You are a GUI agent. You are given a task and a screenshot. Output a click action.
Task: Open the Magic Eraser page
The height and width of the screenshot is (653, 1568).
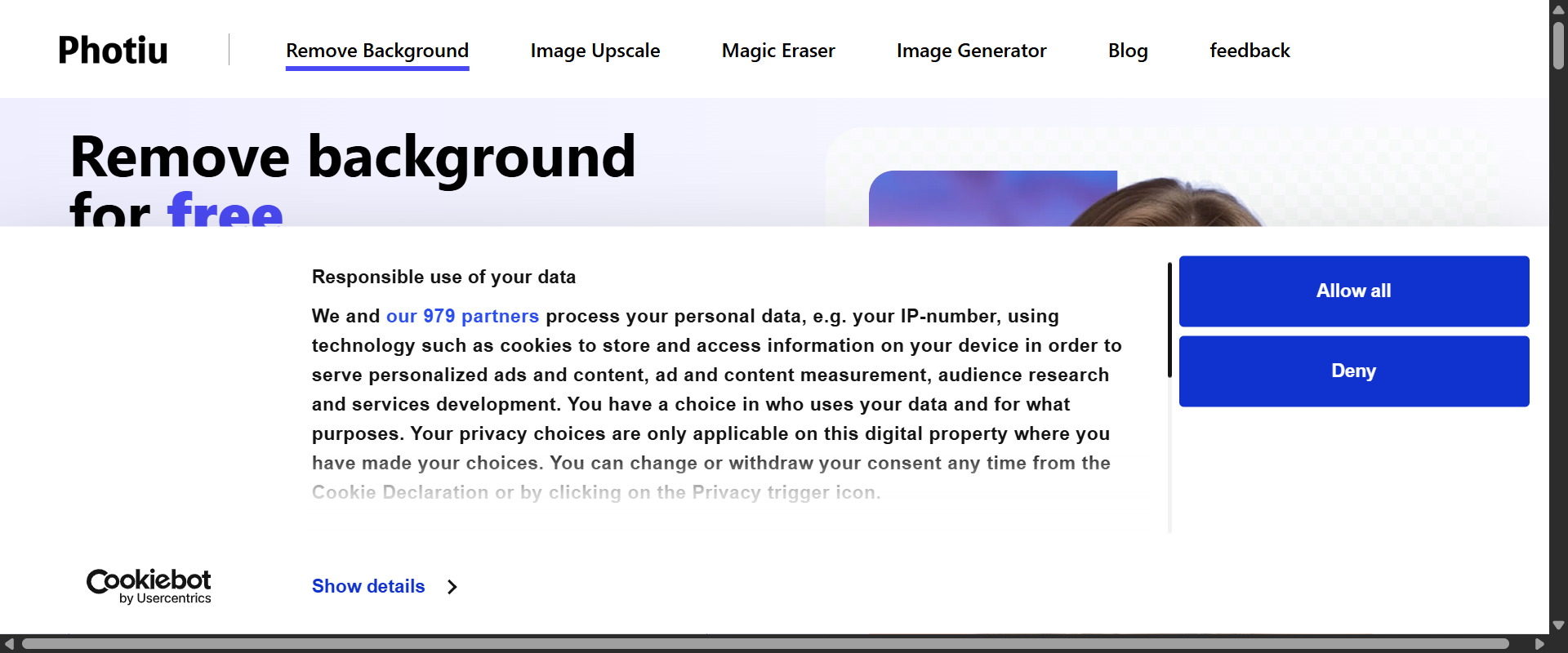click(x=777, y=50)
